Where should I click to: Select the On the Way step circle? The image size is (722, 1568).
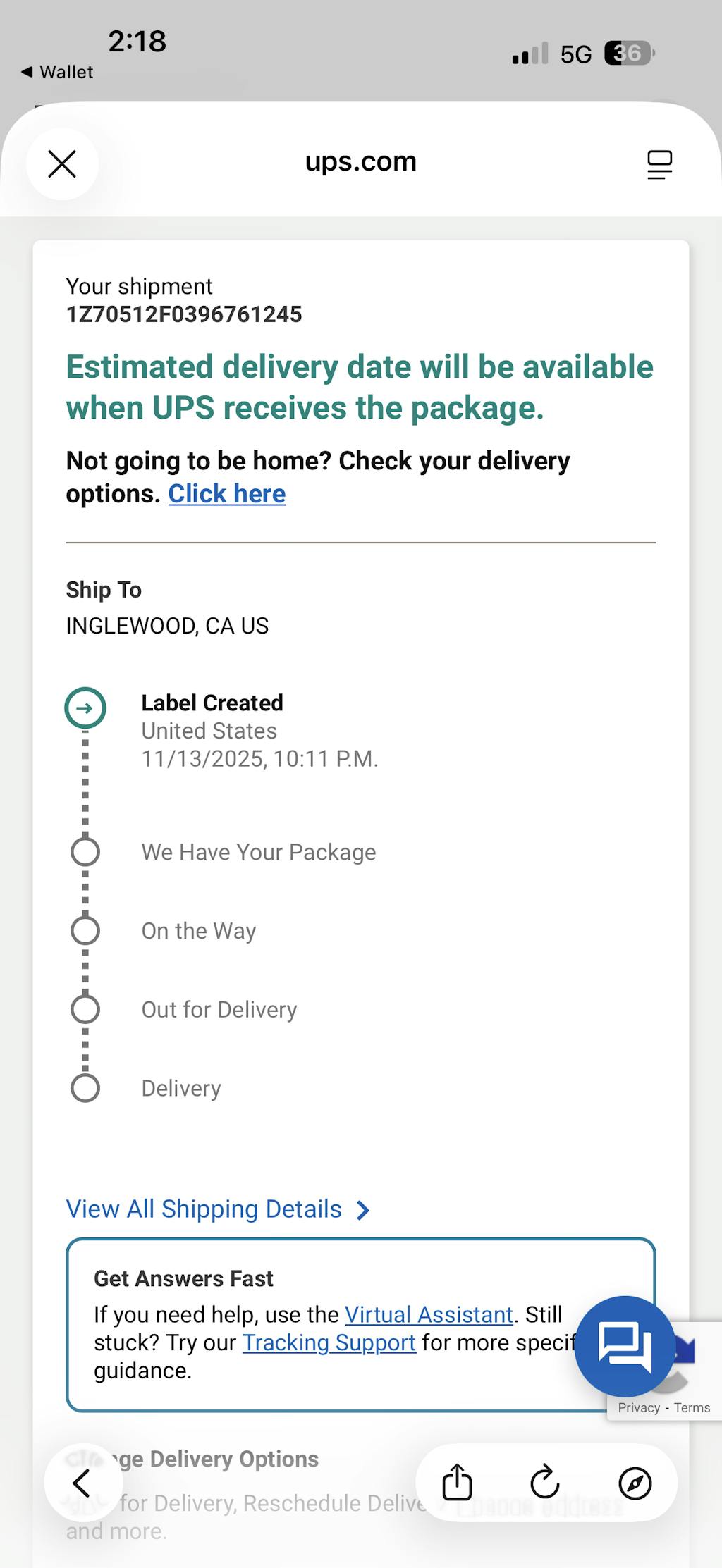85,931
